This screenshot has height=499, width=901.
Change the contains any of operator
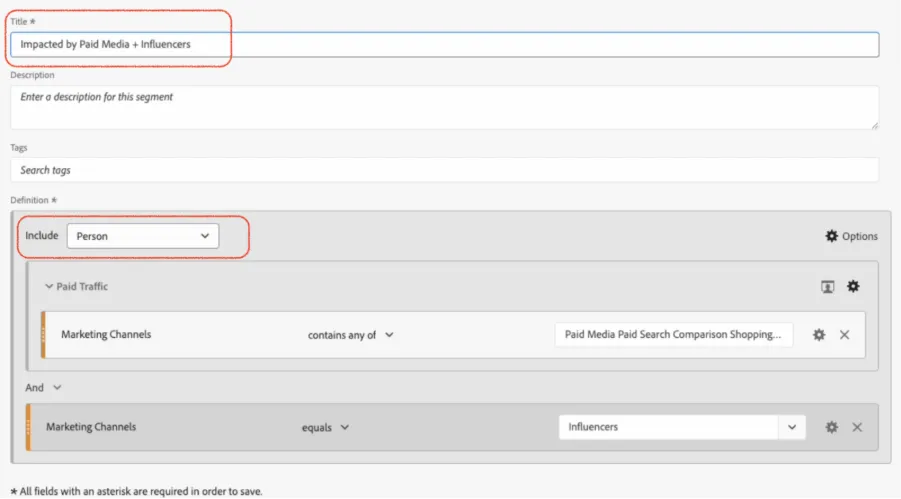point(351,335)
